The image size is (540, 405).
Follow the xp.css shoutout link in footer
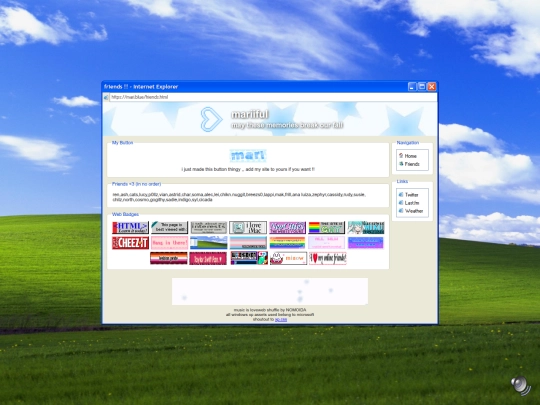coord(281,320)
